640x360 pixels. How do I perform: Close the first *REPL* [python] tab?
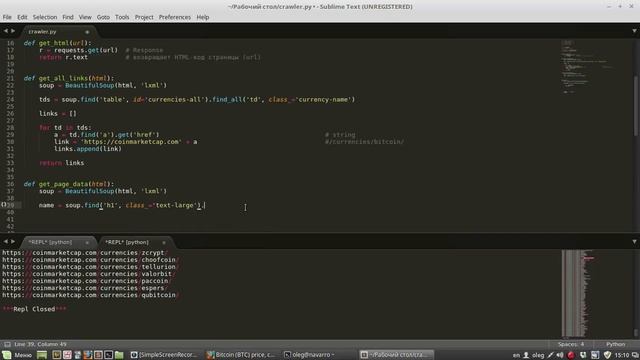click(x=87, y=242)
